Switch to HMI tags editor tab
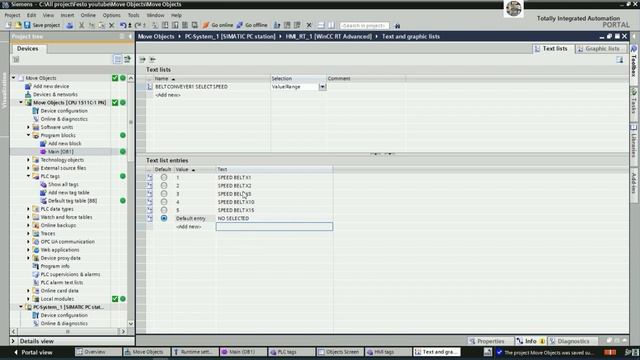Screen dimensions: 640x360 coord(388,352)
